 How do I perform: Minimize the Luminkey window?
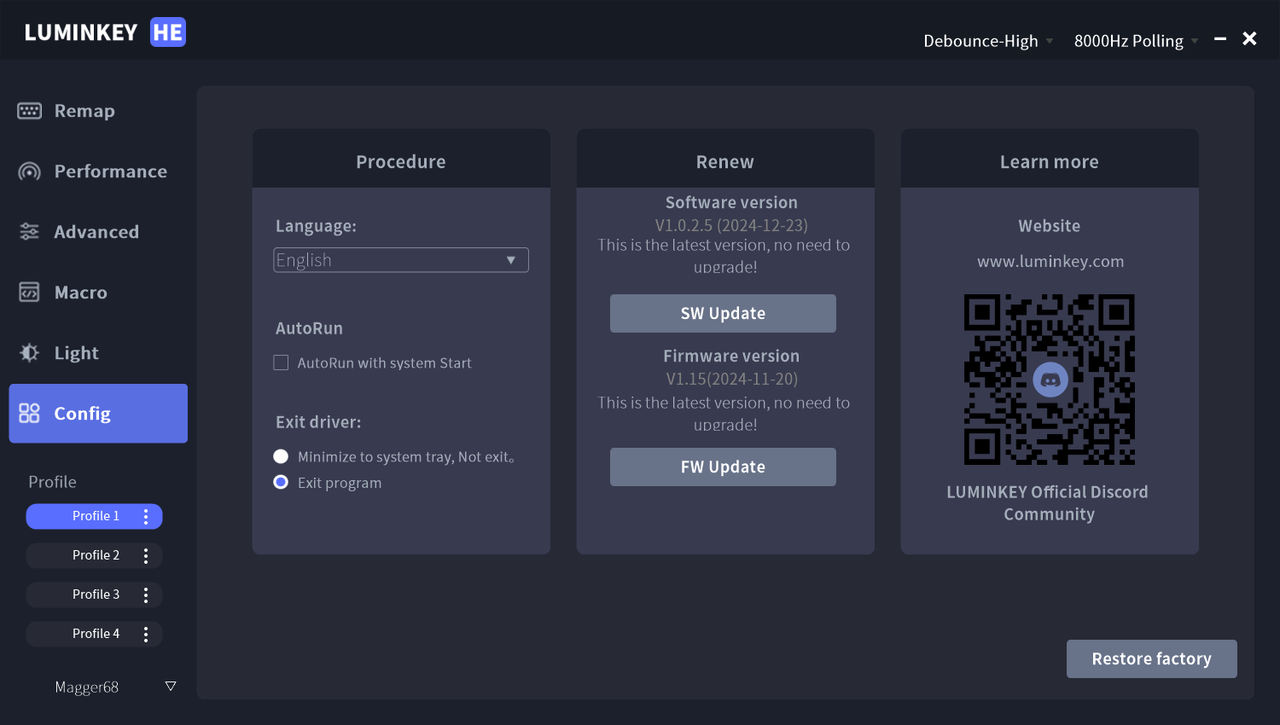click(1220, 38)
